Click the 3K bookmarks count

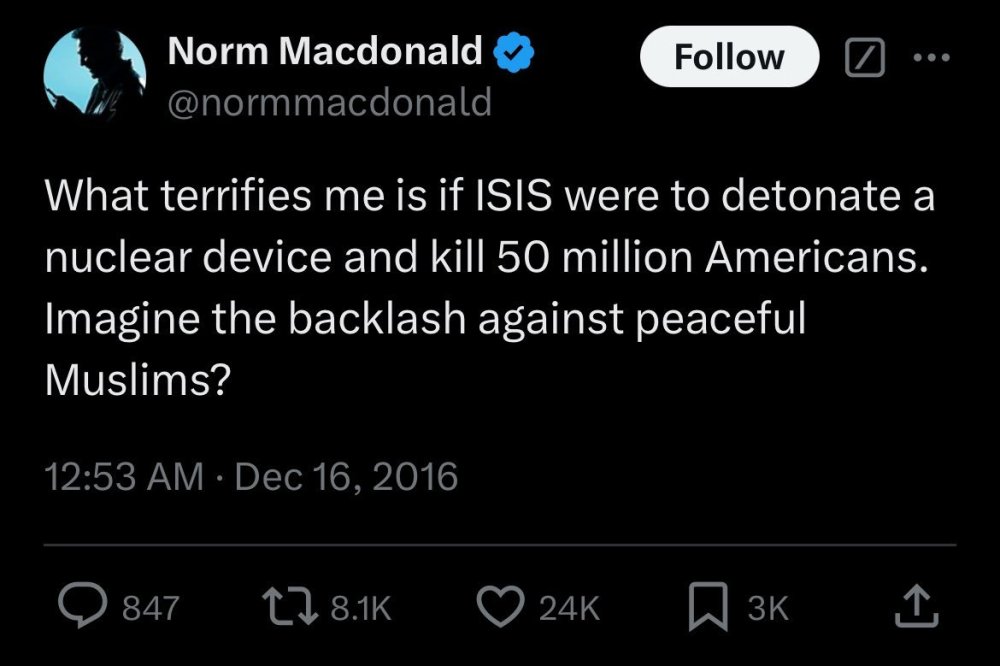pyautogui.click(x=768, y=607)
